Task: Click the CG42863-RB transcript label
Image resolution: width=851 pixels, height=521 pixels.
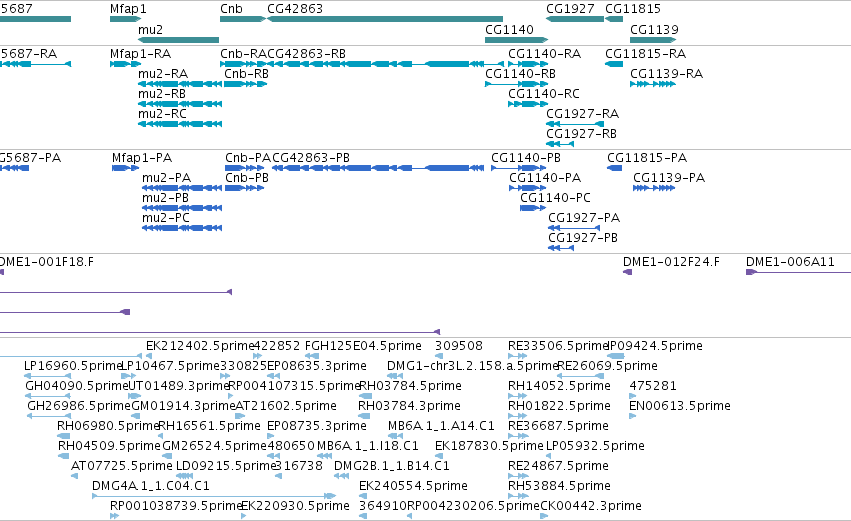Action: tap(307, 54)
